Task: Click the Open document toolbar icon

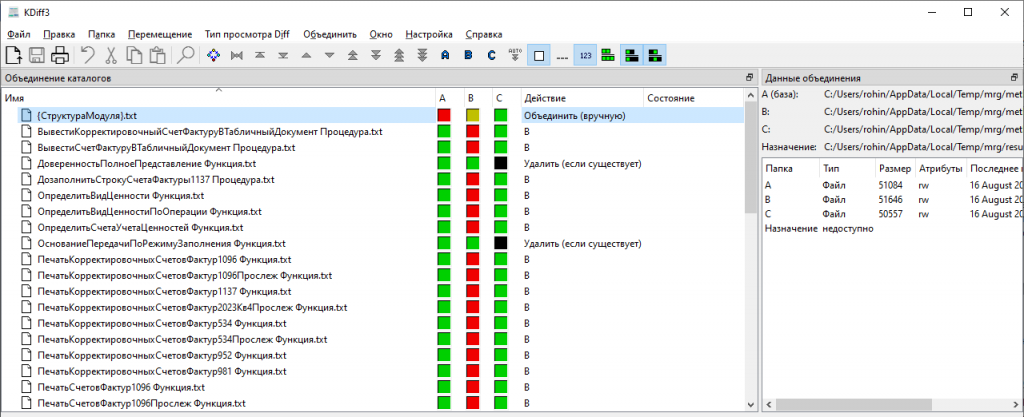Action: pos(14,55)
